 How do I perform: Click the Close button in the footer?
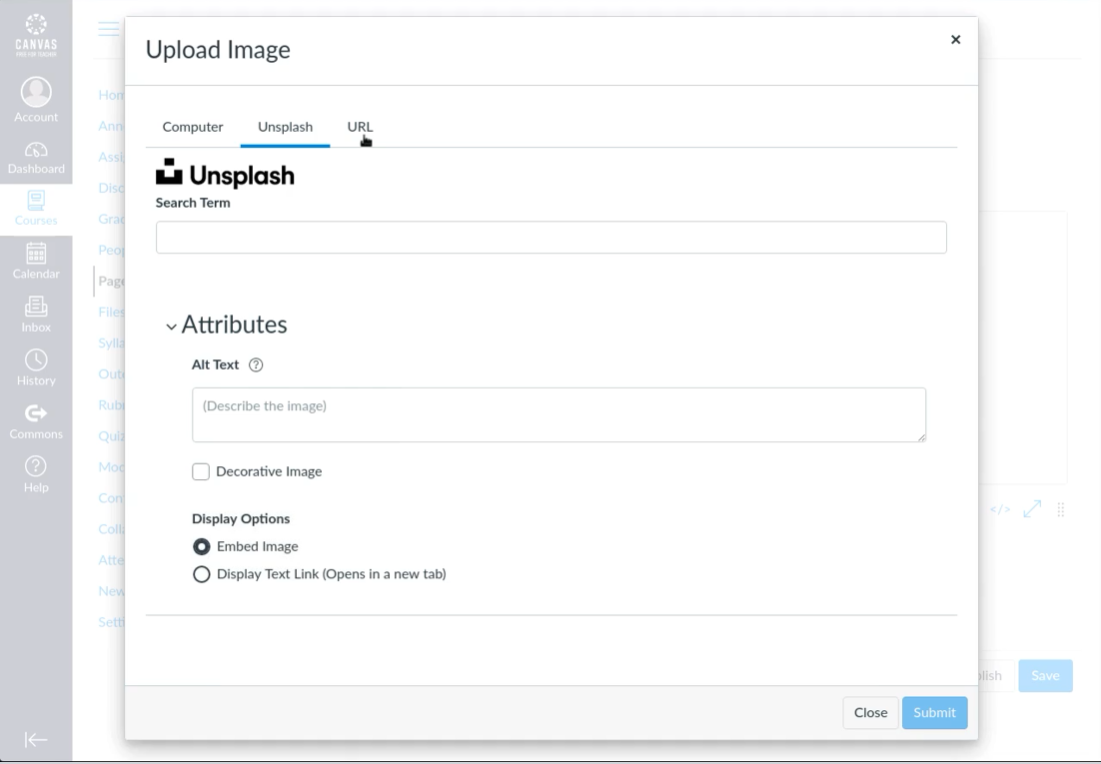(x=870, y=713)
